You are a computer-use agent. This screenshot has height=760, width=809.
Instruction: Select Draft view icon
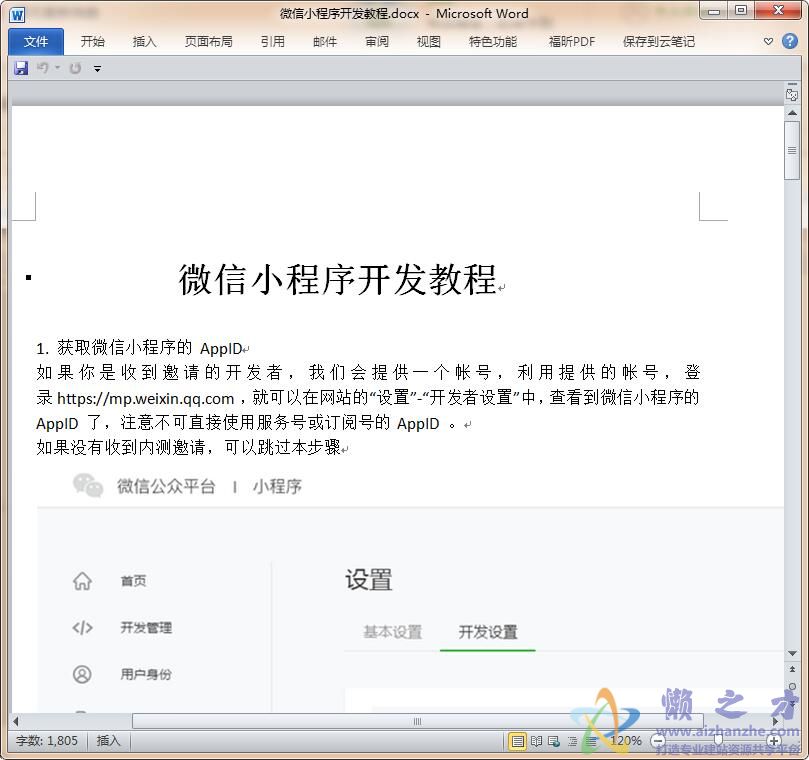coord(591,741)
